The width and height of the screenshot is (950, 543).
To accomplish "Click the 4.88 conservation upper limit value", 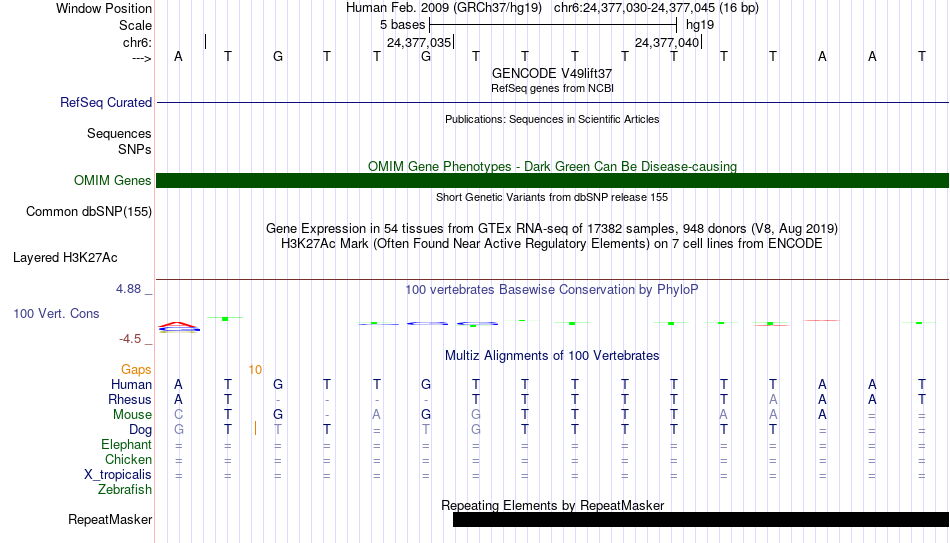I will tap(128, 289).
